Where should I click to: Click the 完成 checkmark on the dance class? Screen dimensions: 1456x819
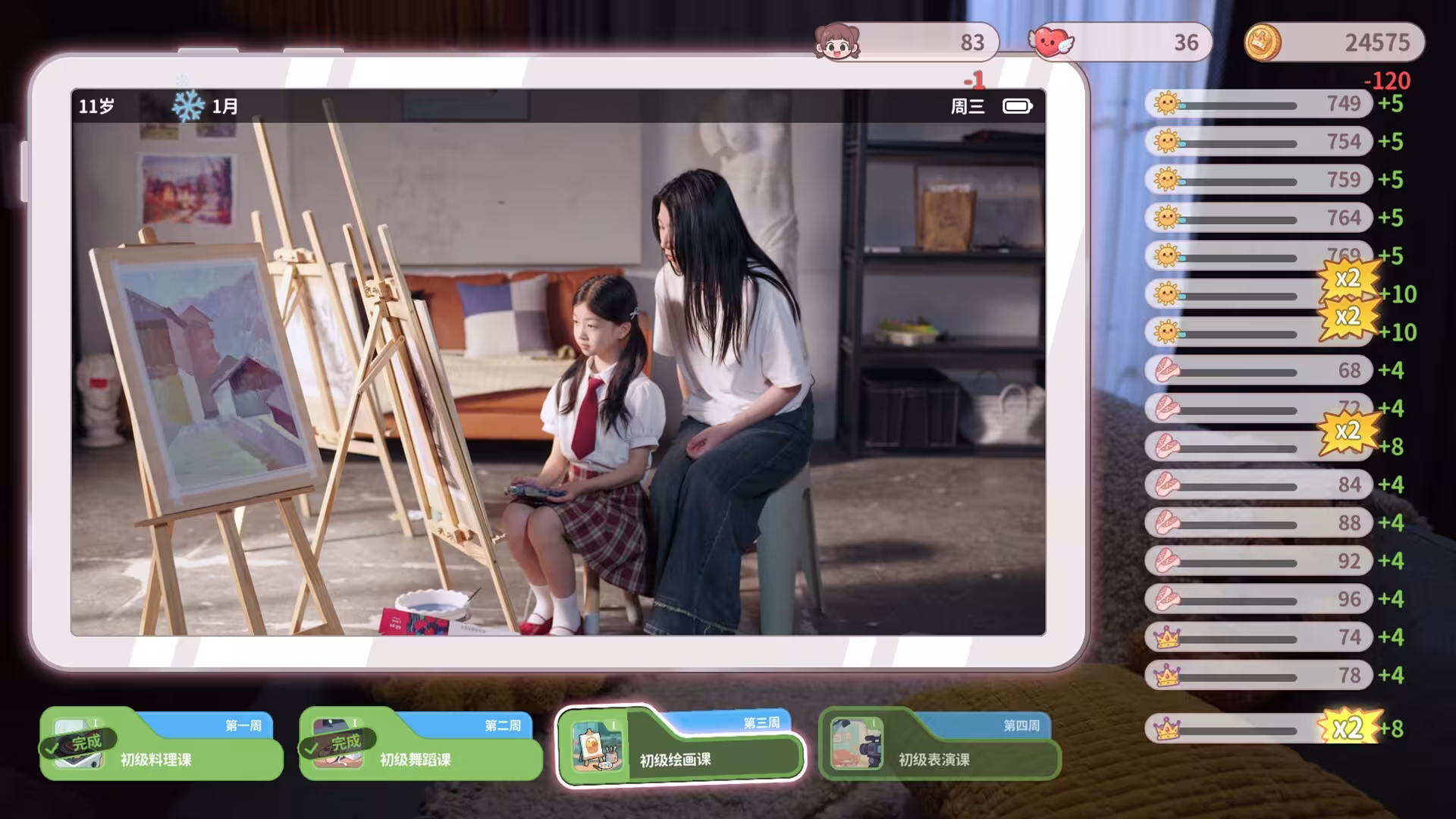(x=337, y=743)
